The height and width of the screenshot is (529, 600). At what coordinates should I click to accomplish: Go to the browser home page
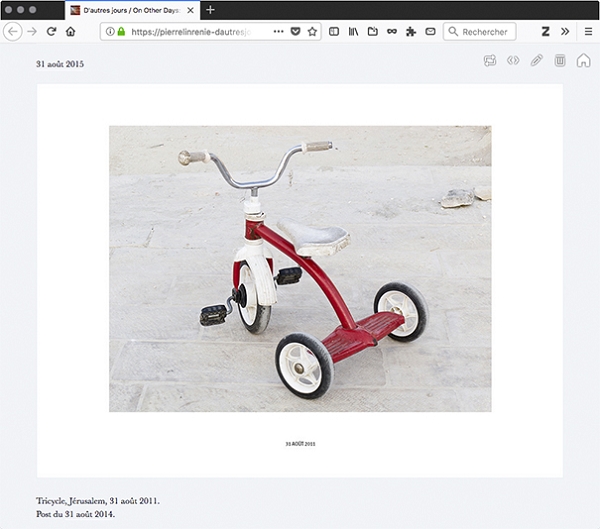coord(70,32)
